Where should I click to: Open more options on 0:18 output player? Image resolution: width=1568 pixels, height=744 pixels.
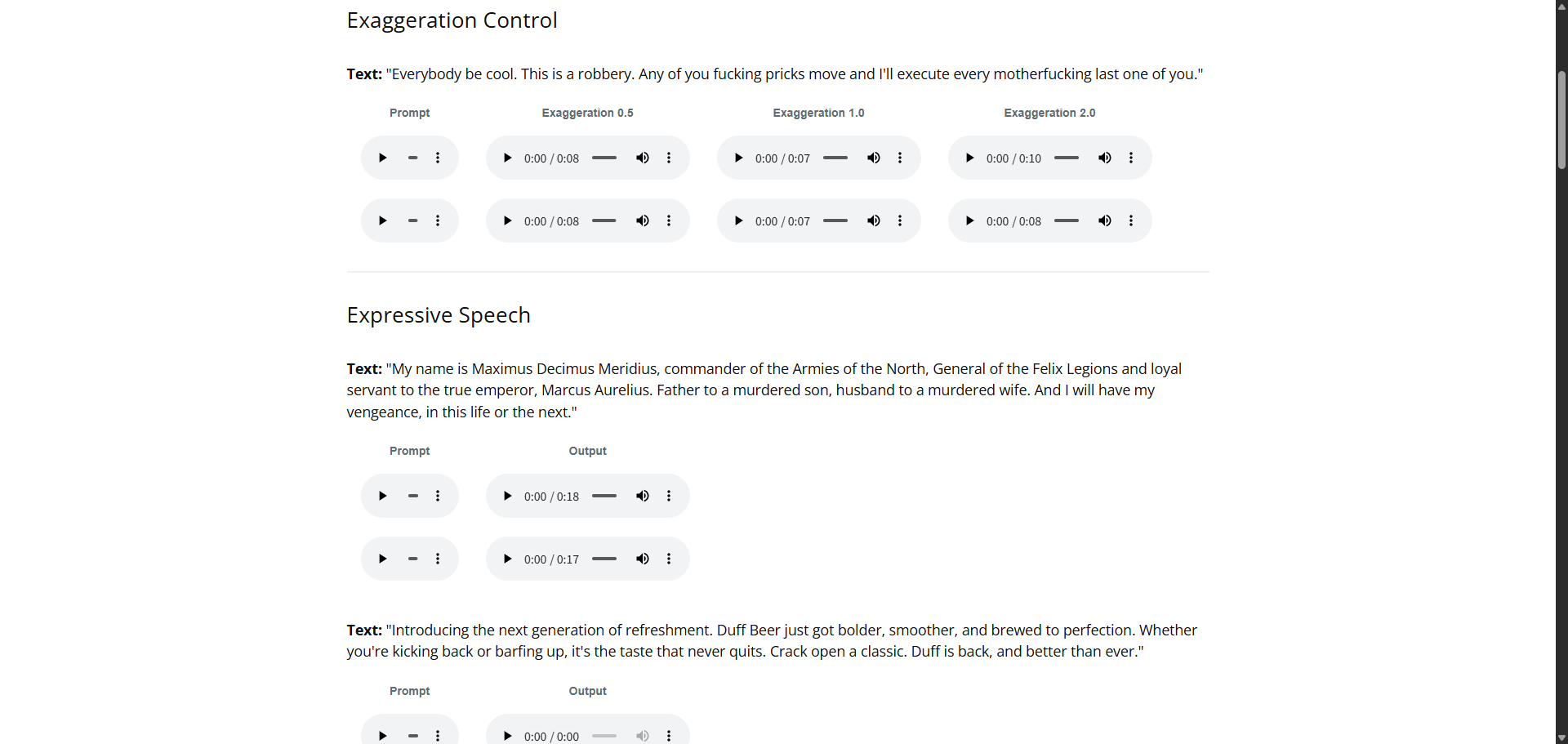(669, 496)
